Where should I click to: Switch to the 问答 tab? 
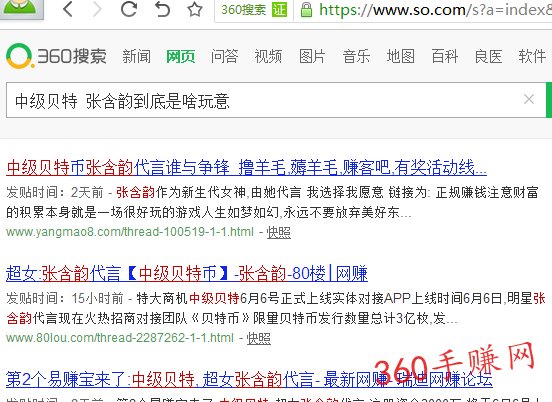[224, 56]
